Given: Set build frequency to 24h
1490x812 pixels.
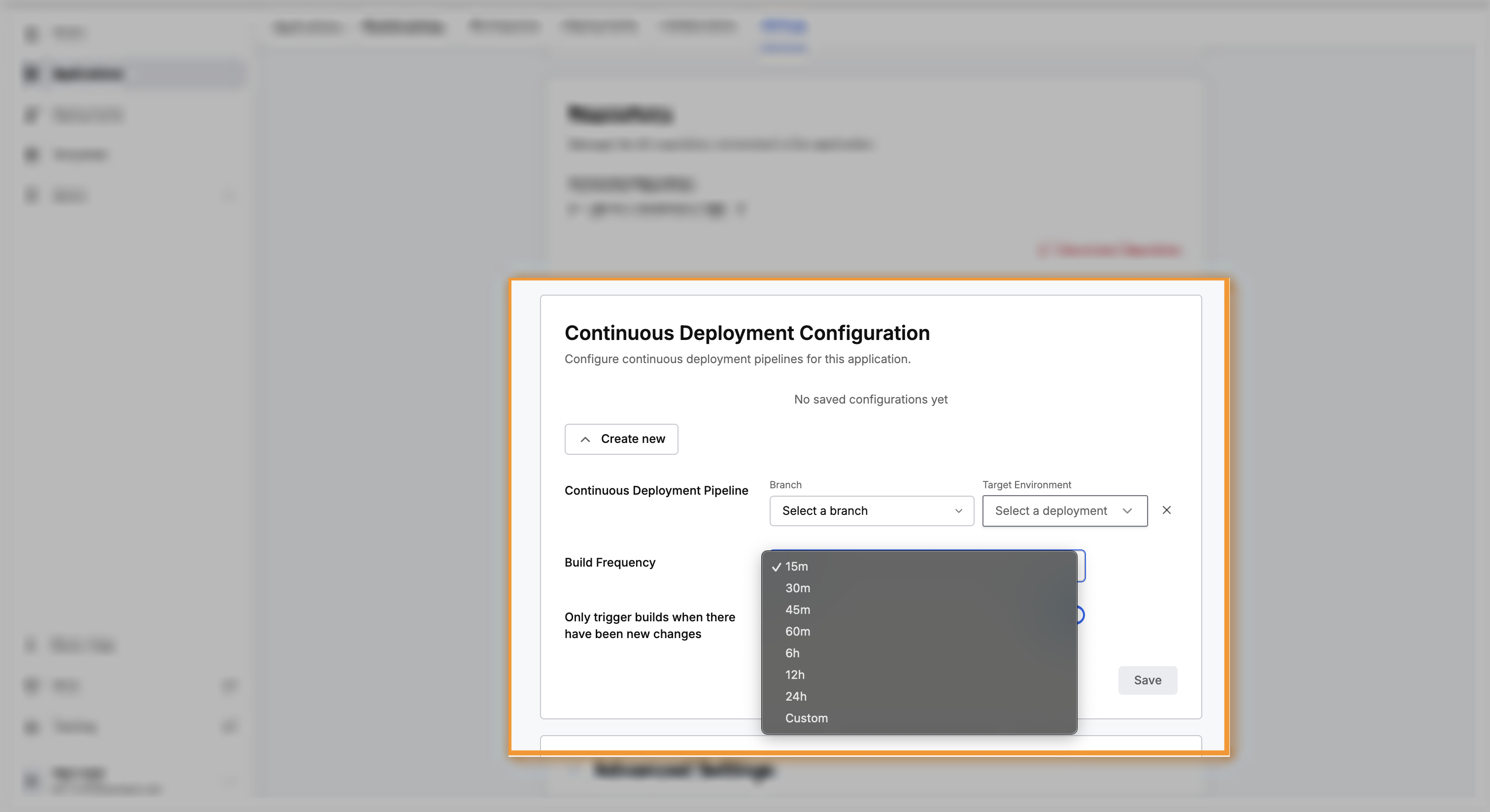Looking at the screenshot, I should (919, 696).
